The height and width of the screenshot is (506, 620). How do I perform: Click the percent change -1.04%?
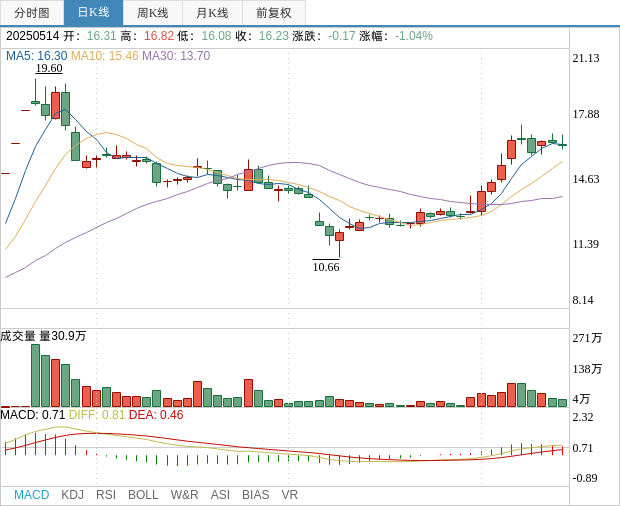pyautogui.click(x=414, y=36)
